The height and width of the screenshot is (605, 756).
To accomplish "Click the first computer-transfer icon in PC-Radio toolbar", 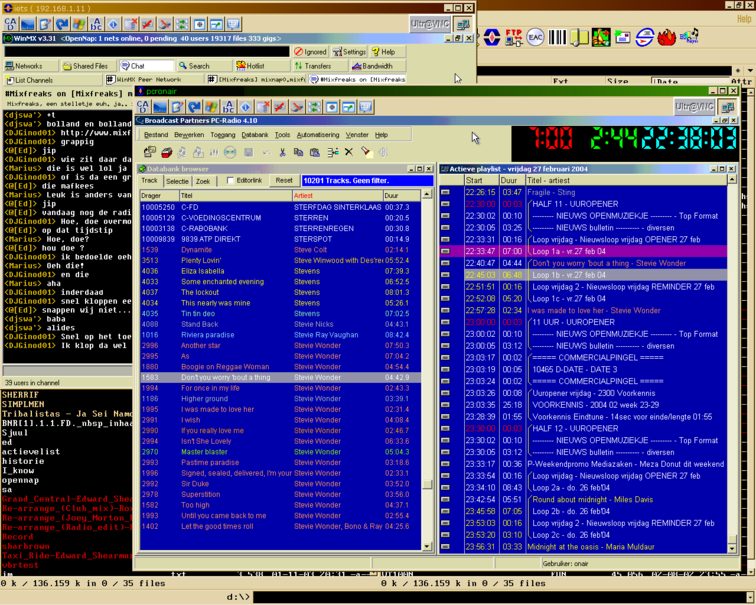I will click(x=149, y=153).
